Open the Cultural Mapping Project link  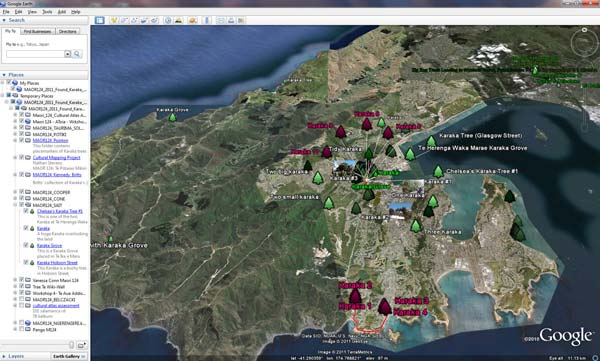coord(57,157)
